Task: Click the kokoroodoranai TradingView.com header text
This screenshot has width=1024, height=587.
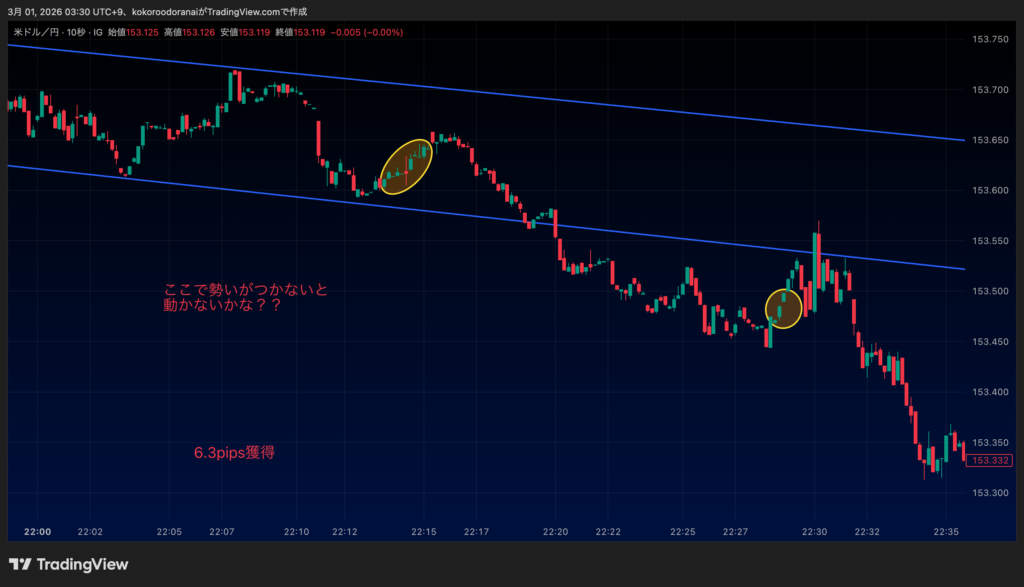Action: 219,11
